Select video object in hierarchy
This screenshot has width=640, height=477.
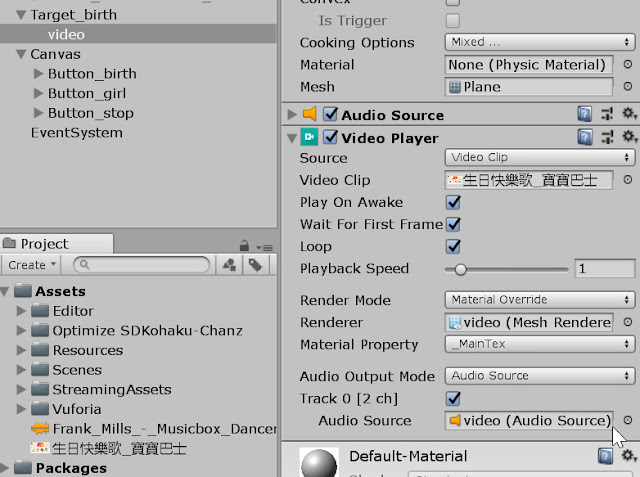pos(138,34)
